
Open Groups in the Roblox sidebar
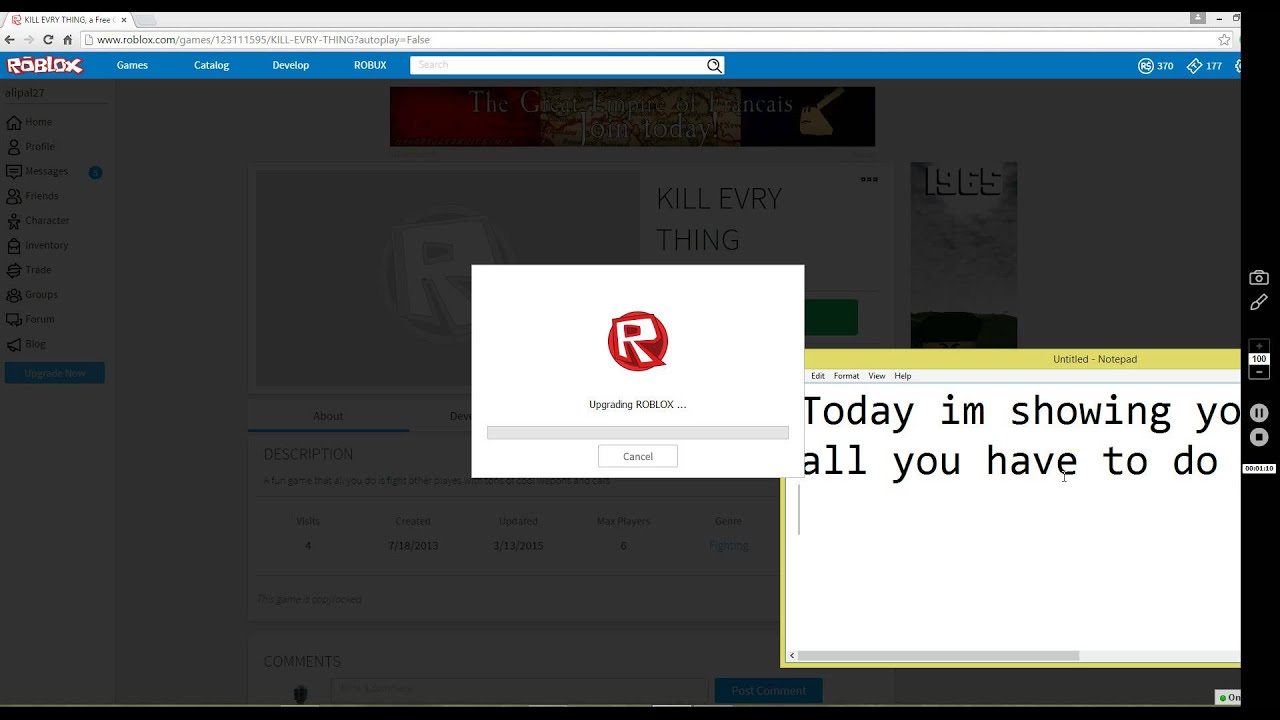coord(32,294)
